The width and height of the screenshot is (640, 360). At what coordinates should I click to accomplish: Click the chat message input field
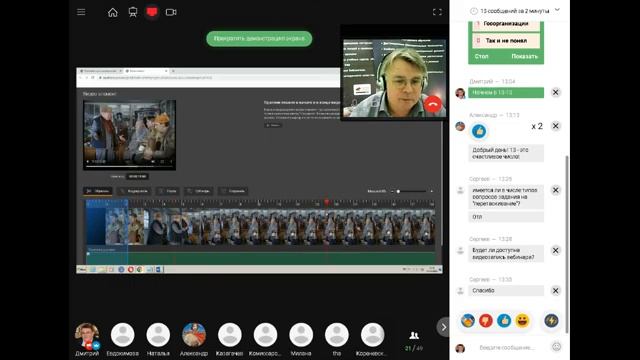coord(507,347)
